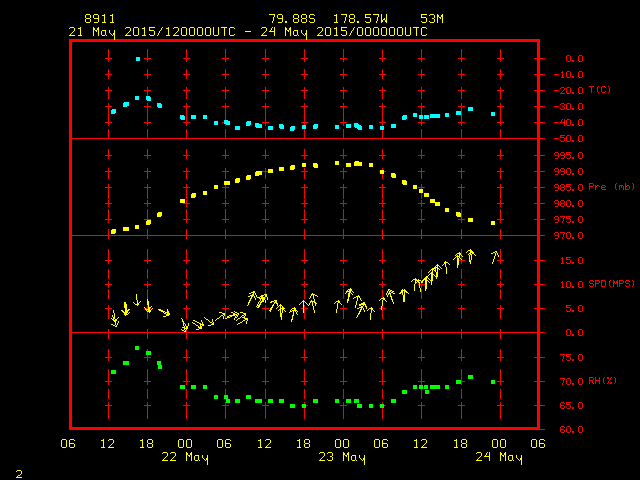This screenshot has width=640, height=480.
Task: Click the "990.0" pressure axis value
Action: coord(569,171)
